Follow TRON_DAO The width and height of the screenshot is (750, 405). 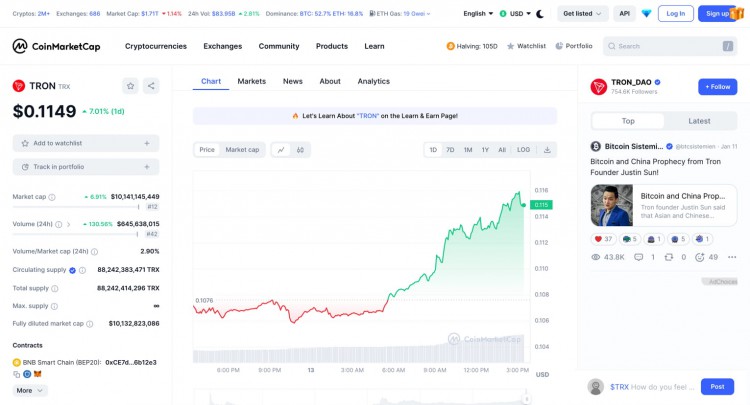click(717, 87)
